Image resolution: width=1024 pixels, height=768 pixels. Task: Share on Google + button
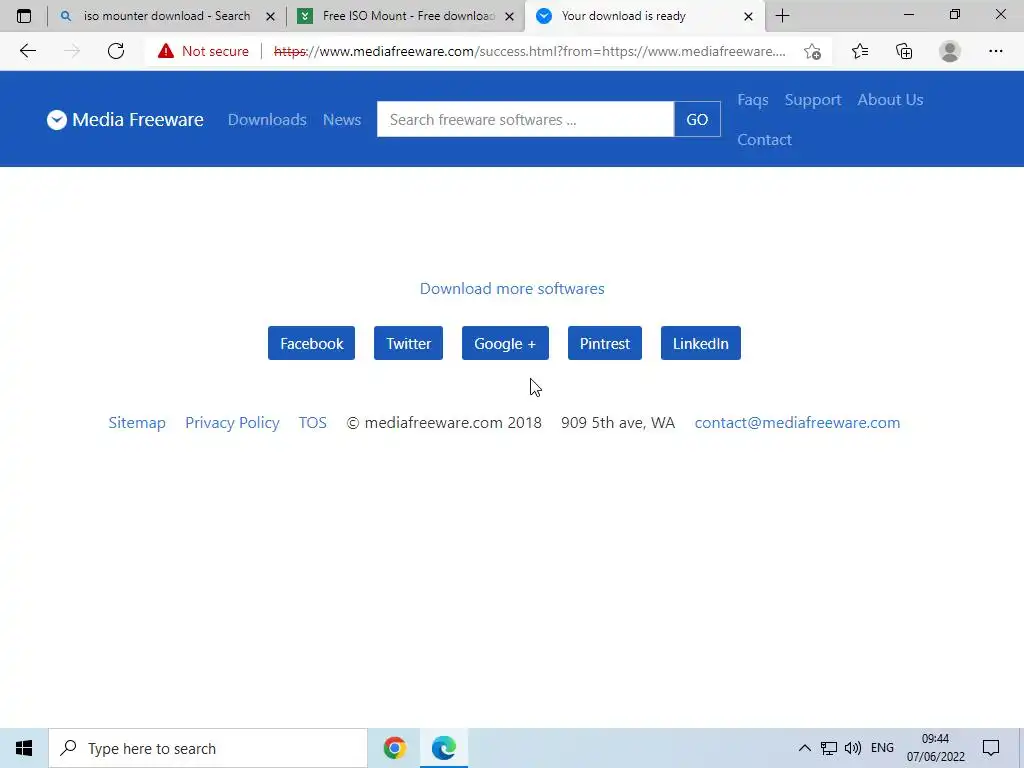click(505, 343)
